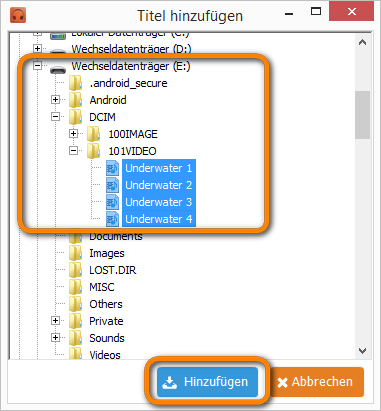The width and height of the screenshot is (381, 411).
Task: Expand the Sounds folder node
Action: (x=56, y=338)
